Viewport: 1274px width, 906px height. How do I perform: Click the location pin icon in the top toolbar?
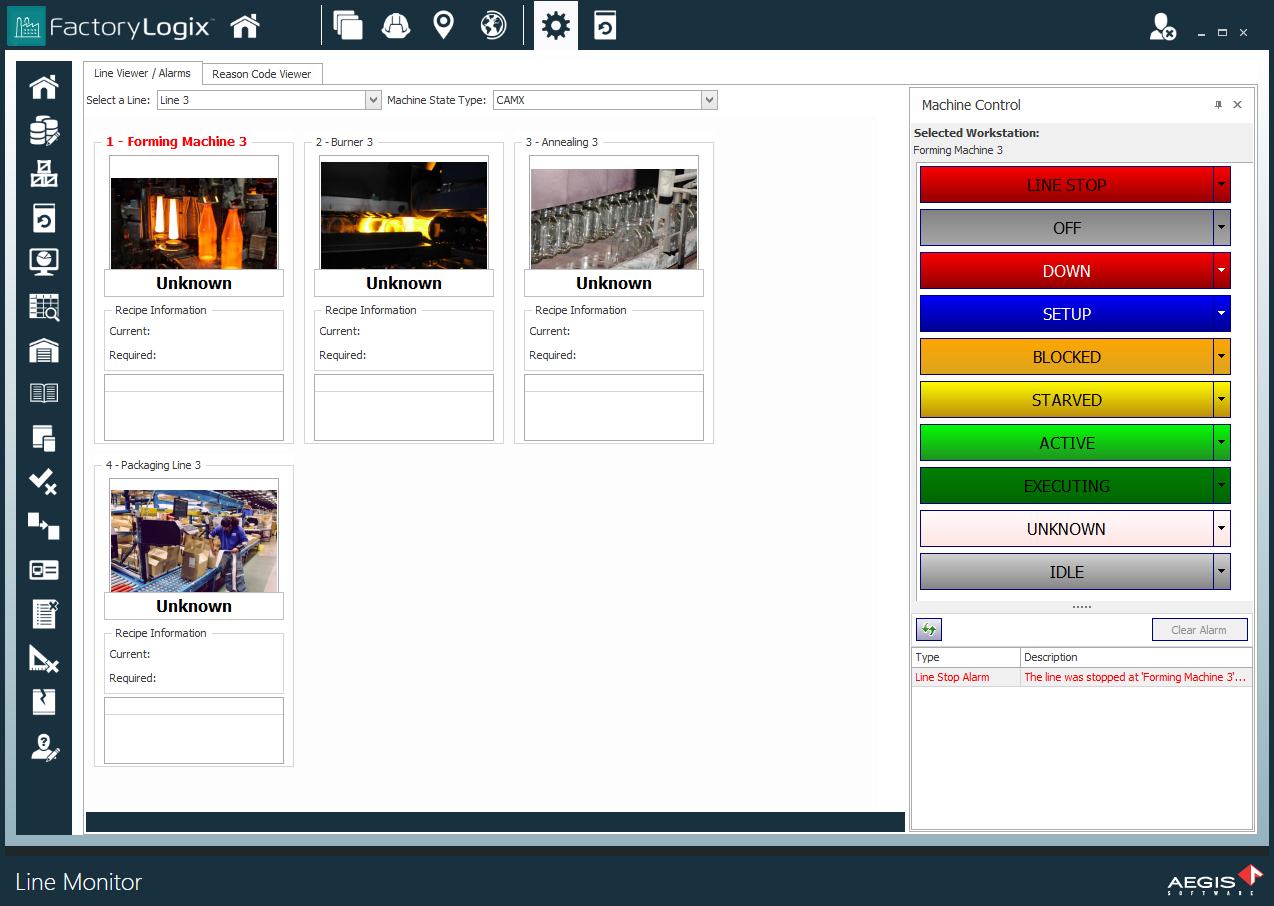click(x=443, y=25)
